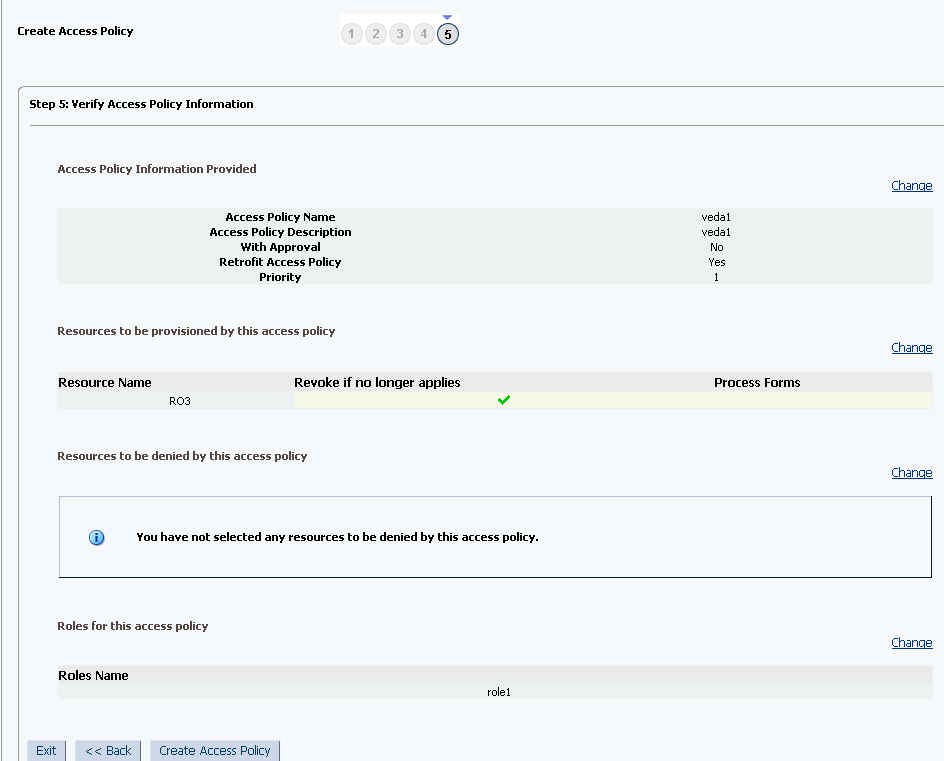Click Change for the roles section
The height and width of the screenshot is (761, 944).
click(911, 642)
